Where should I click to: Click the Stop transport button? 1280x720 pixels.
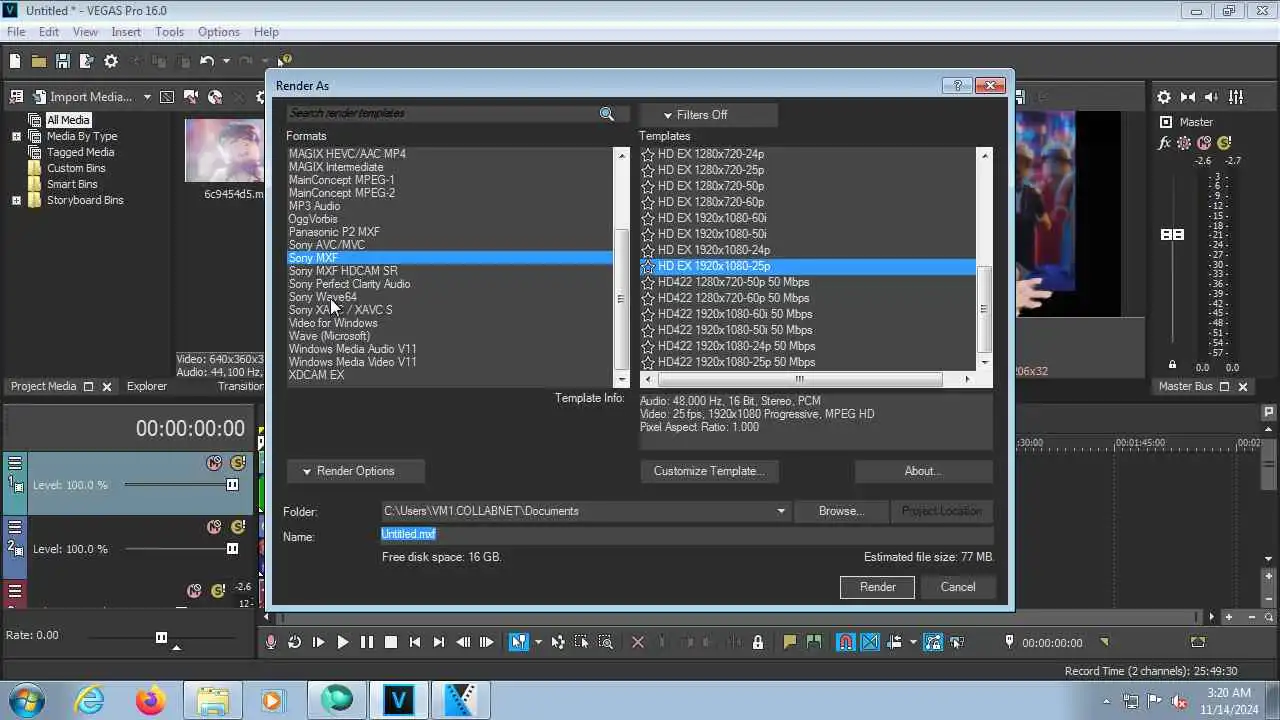point(391,642)
